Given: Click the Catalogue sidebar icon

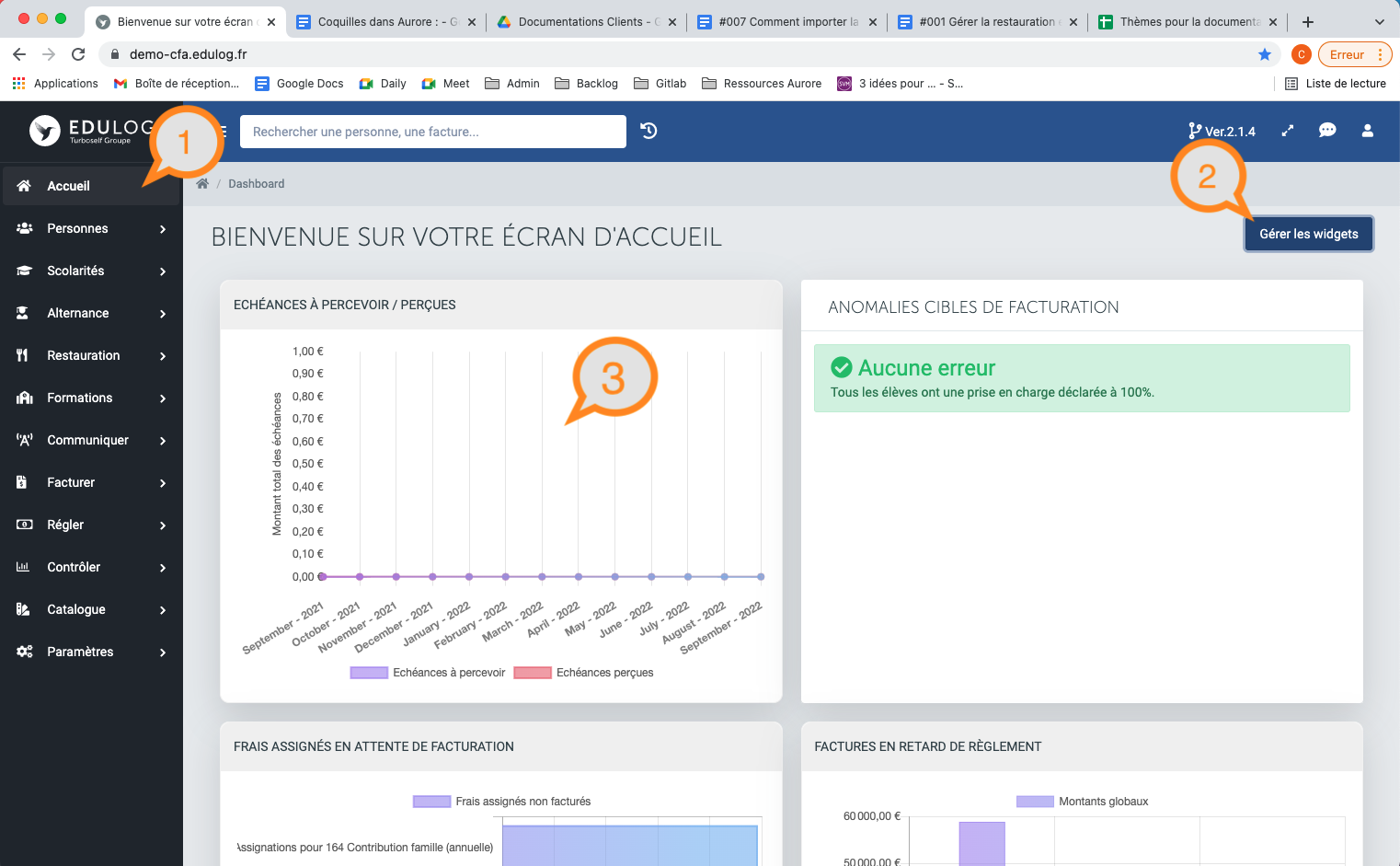Looking at the screenshot, I should click(x=23, y=609).
